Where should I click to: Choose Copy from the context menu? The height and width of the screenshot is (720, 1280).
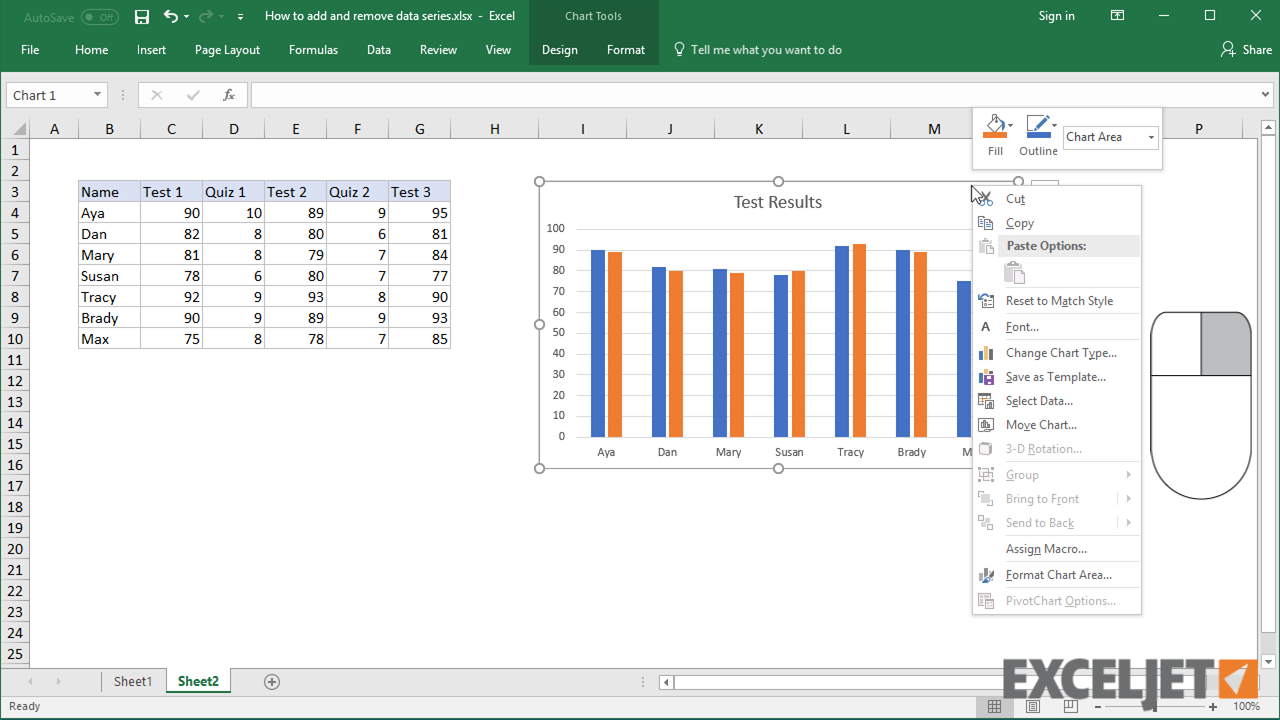[1057, 223]
